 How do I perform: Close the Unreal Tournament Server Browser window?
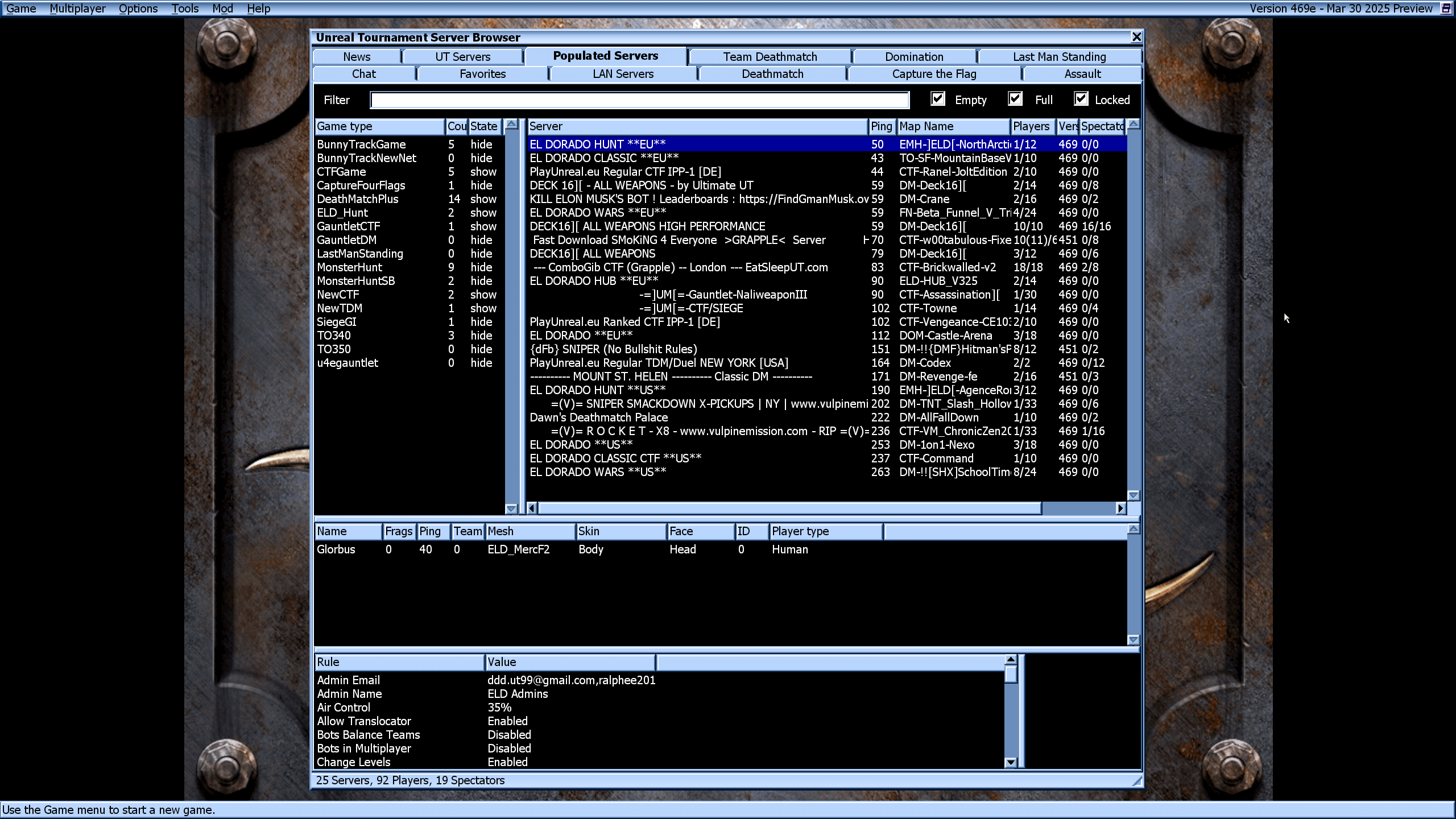(x=1136, y=37)
